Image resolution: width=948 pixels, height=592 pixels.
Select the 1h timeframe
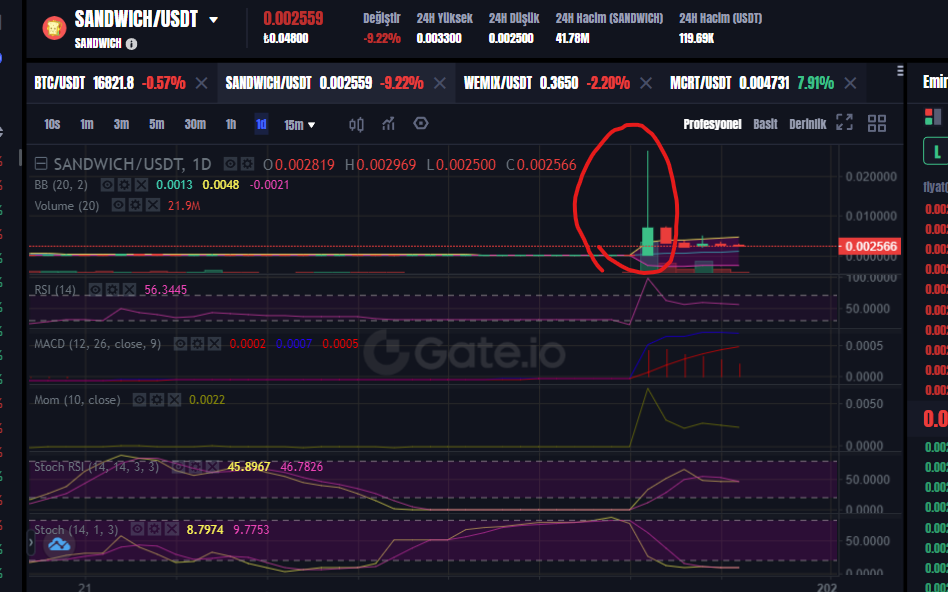pos(231,124)
